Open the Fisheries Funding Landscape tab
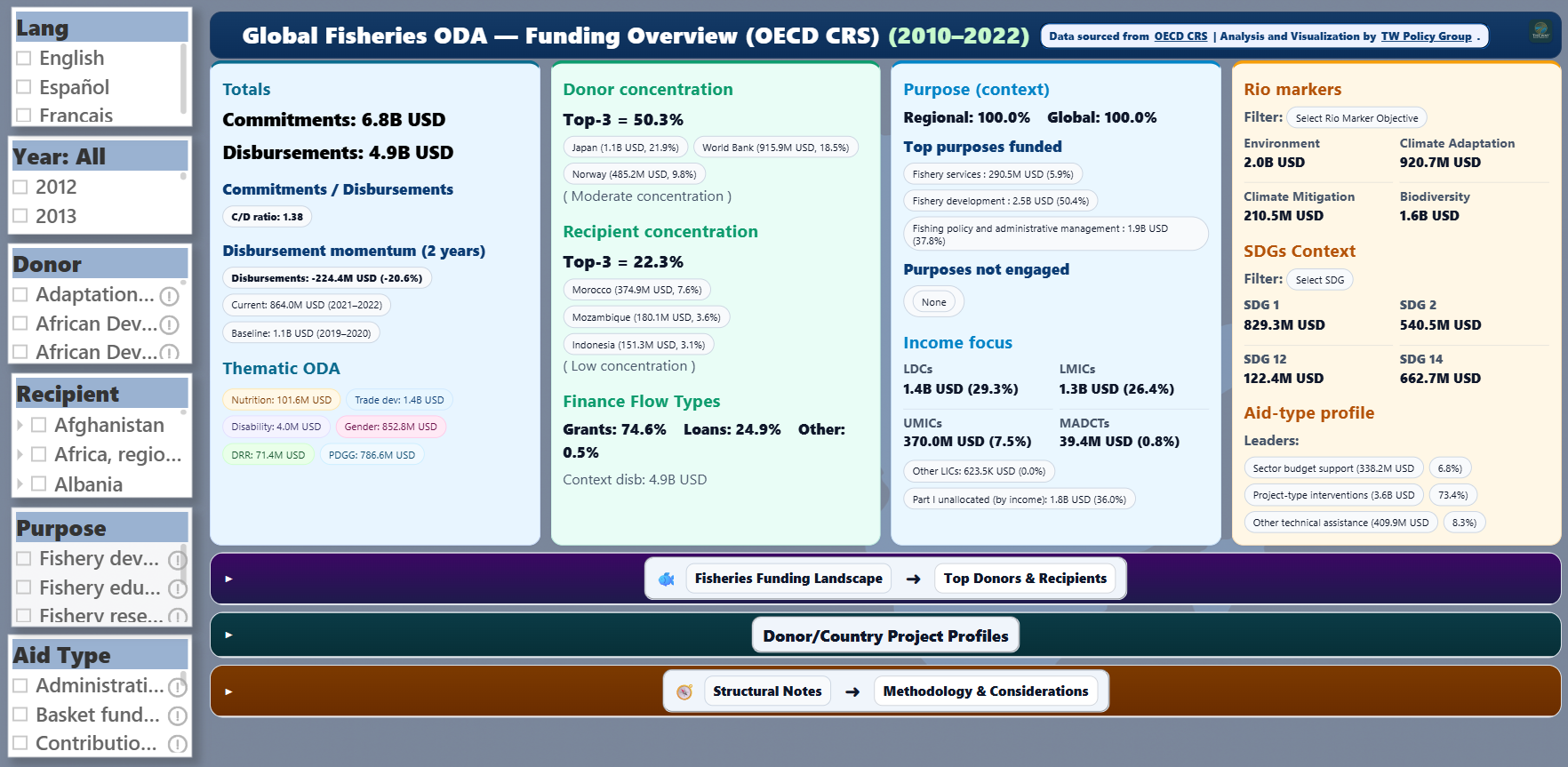Viewport: 1568px width, 767px height. 788,579
